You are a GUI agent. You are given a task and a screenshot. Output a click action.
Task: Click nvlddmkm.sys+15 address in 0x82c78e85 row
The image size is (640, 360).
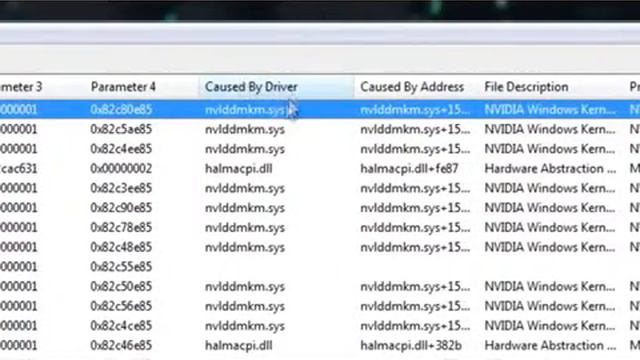(x=415, y=227)
